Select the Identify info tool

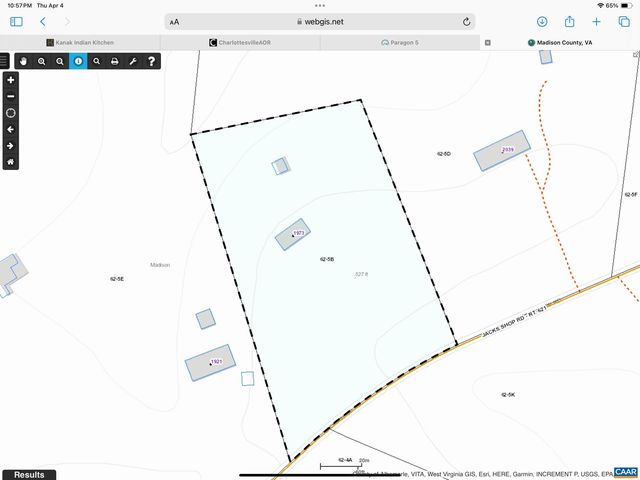click(x=78, y=61)
